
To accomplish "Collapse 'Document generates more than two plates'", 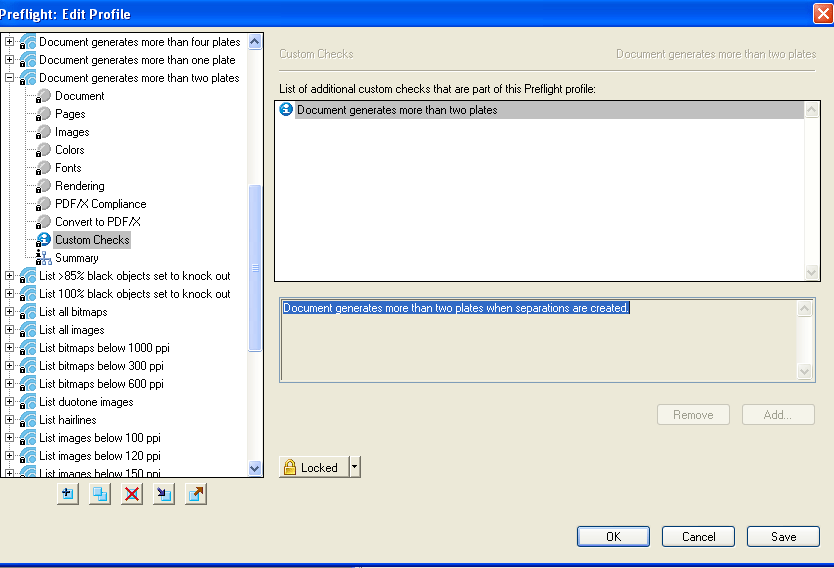I will click(x=9, y=78).
